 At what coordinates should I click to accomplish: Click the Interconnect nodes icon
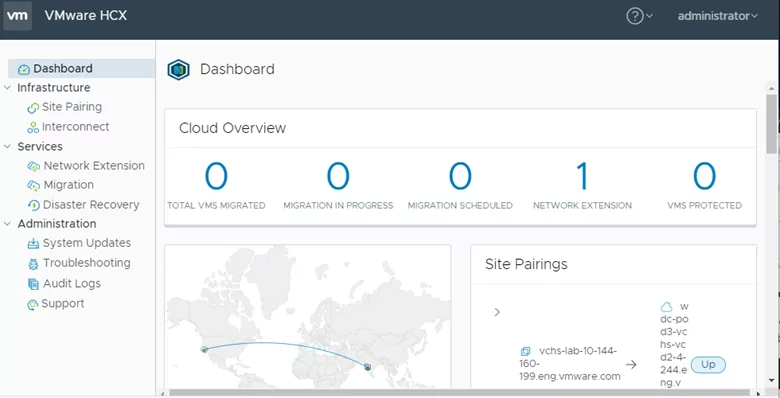point(33,127)
